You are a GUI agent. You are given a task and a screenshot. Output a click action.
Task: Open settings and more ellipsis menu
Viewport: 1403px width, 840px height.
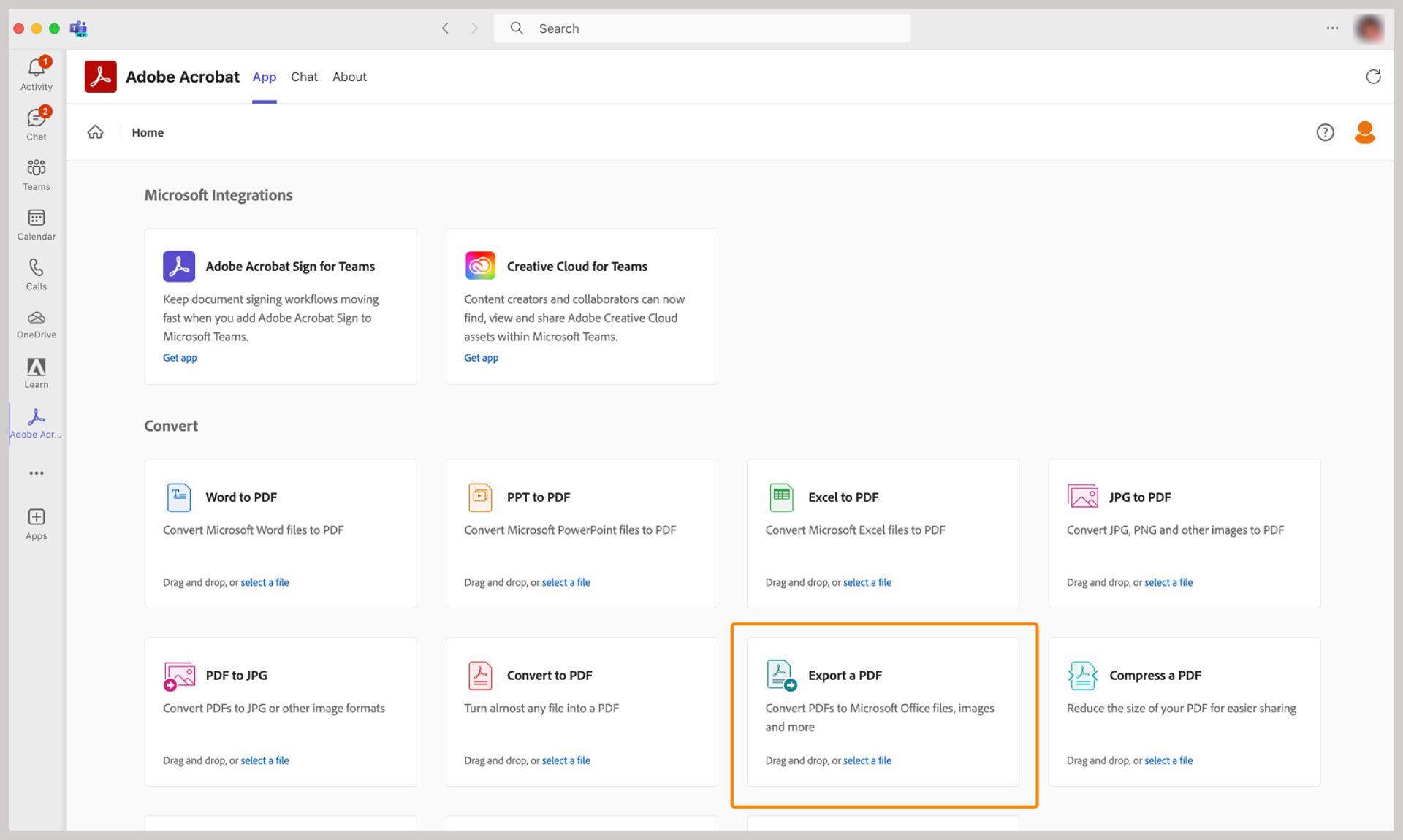tap(1332, 28)
